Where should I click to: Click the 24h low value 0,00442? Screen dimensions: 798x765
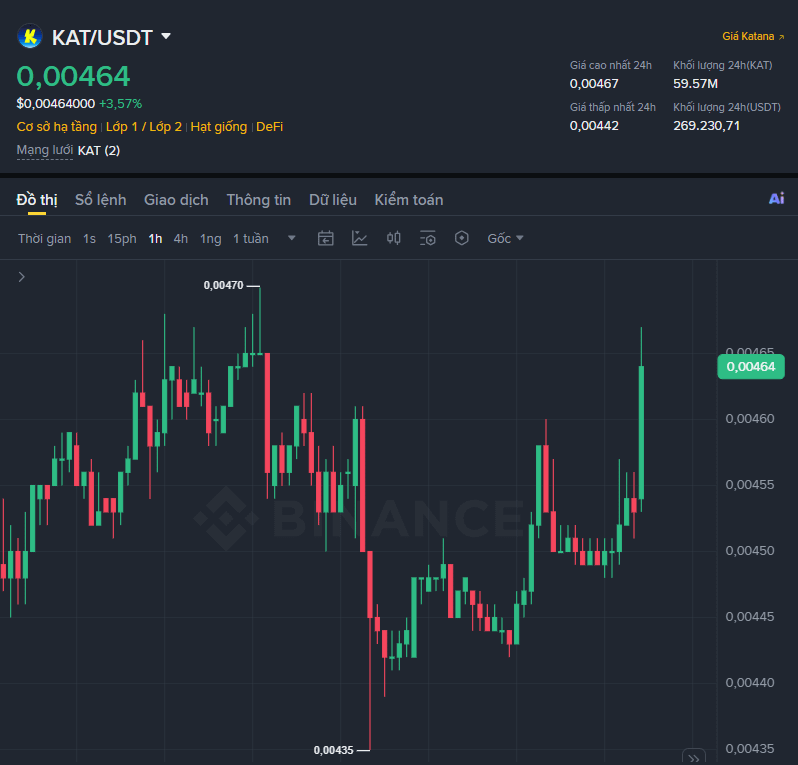pos(594,126)
